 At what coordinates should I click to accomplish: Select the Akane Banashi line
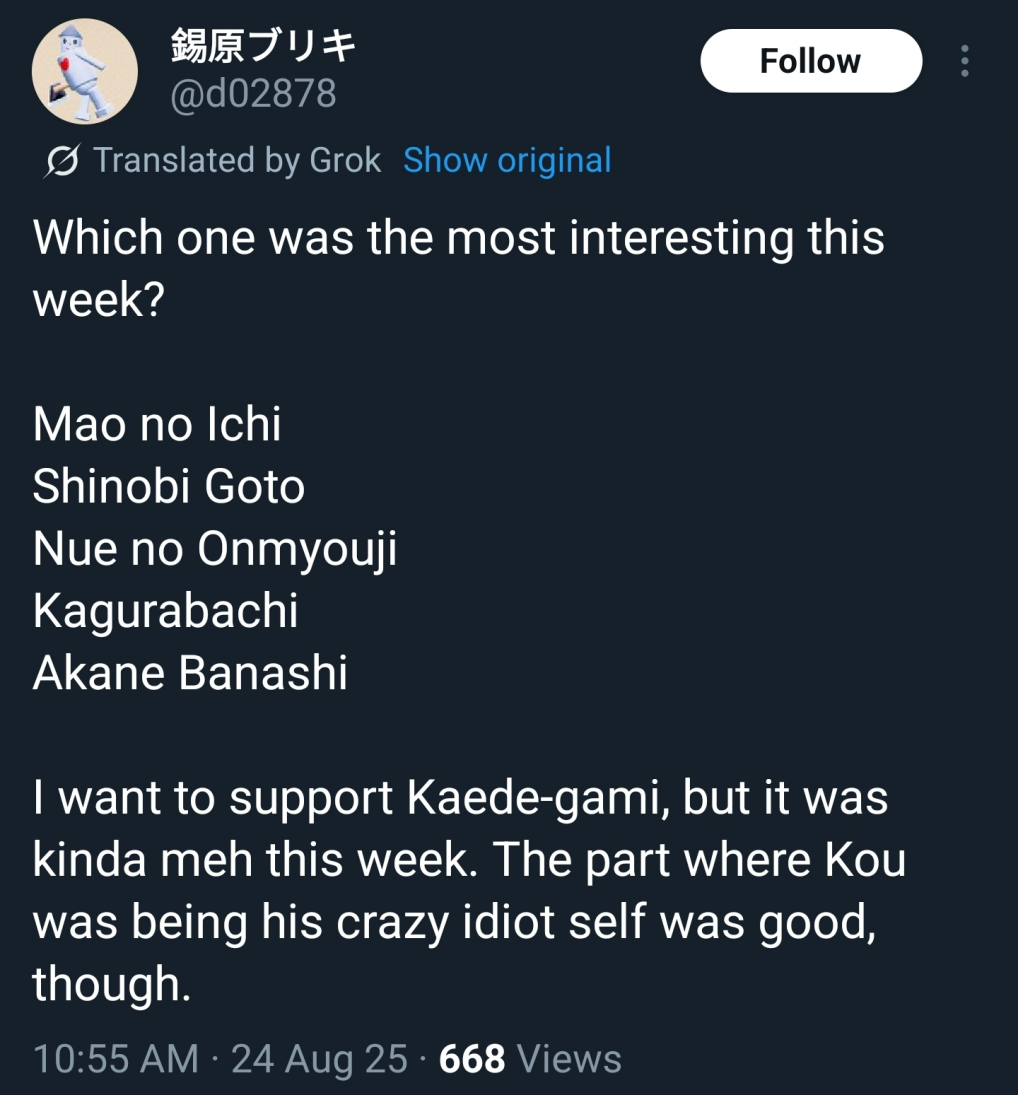tap(190, 673)
